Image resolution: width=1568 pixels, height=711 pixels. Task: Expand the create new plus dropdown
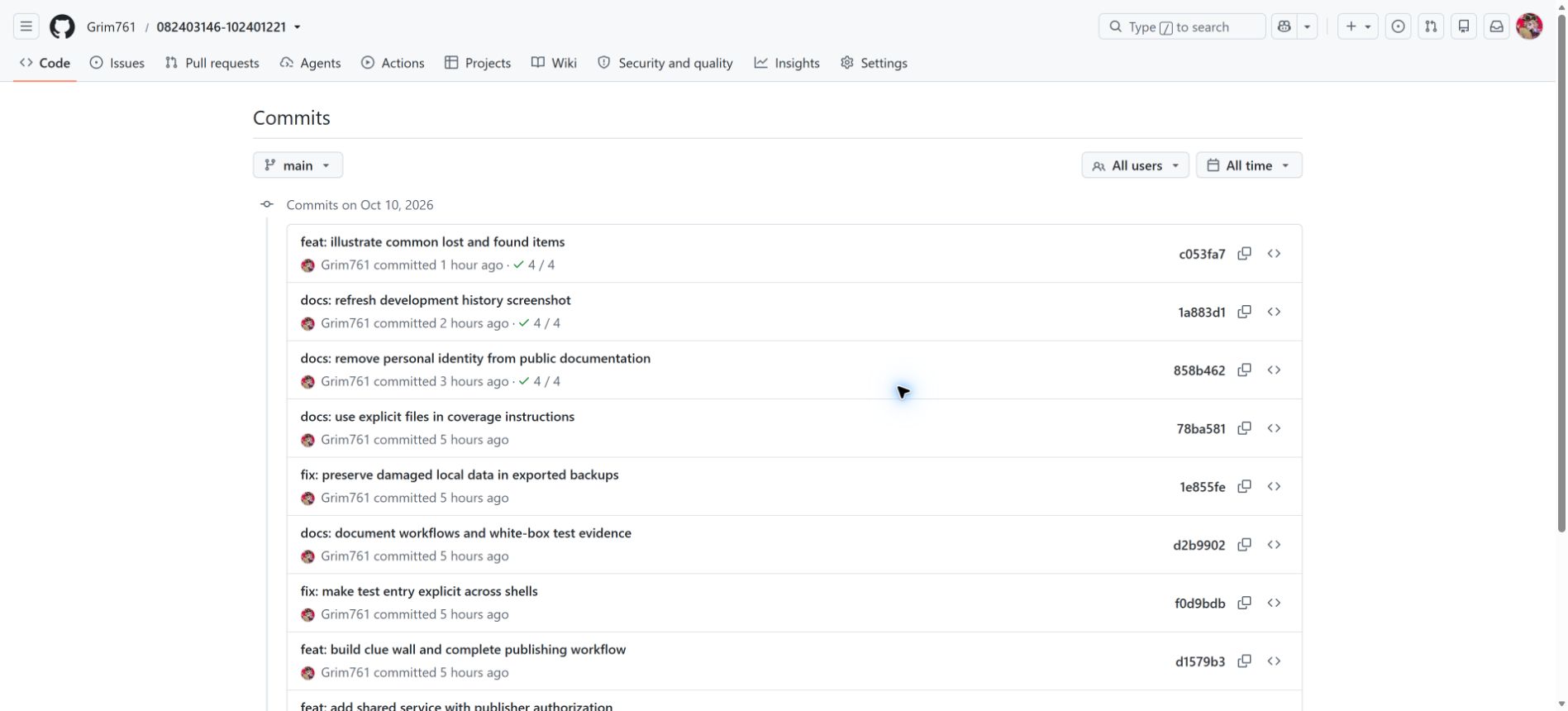click(x=1358, y=26)
